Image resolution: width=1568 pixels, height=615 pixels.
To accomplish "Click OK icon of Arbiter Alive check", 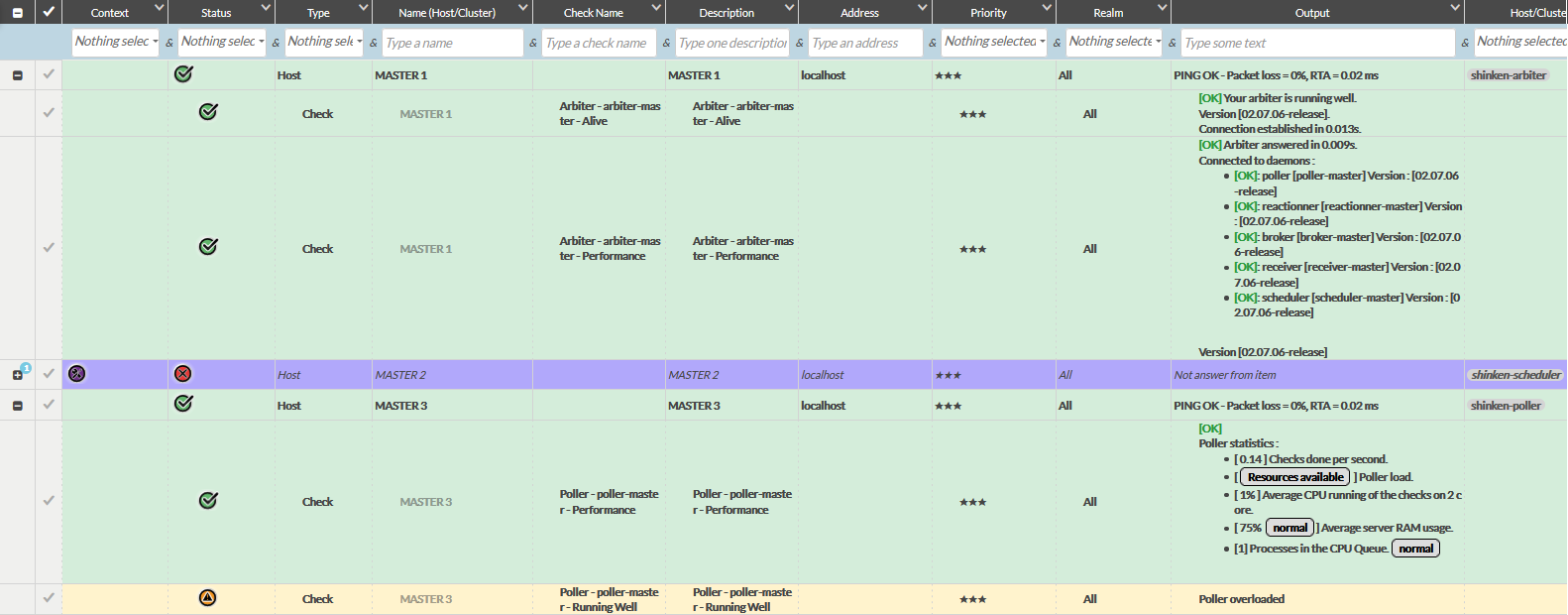I will pos(208,112).
